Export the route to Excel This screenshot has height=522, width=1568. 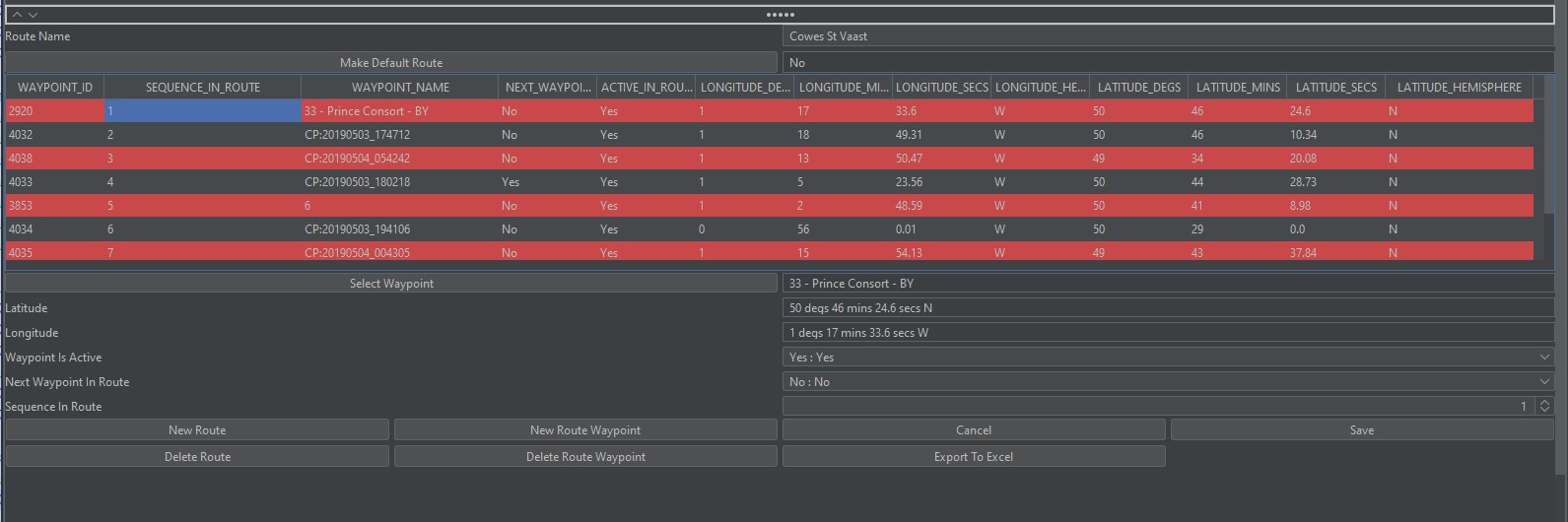pos(973,457)
